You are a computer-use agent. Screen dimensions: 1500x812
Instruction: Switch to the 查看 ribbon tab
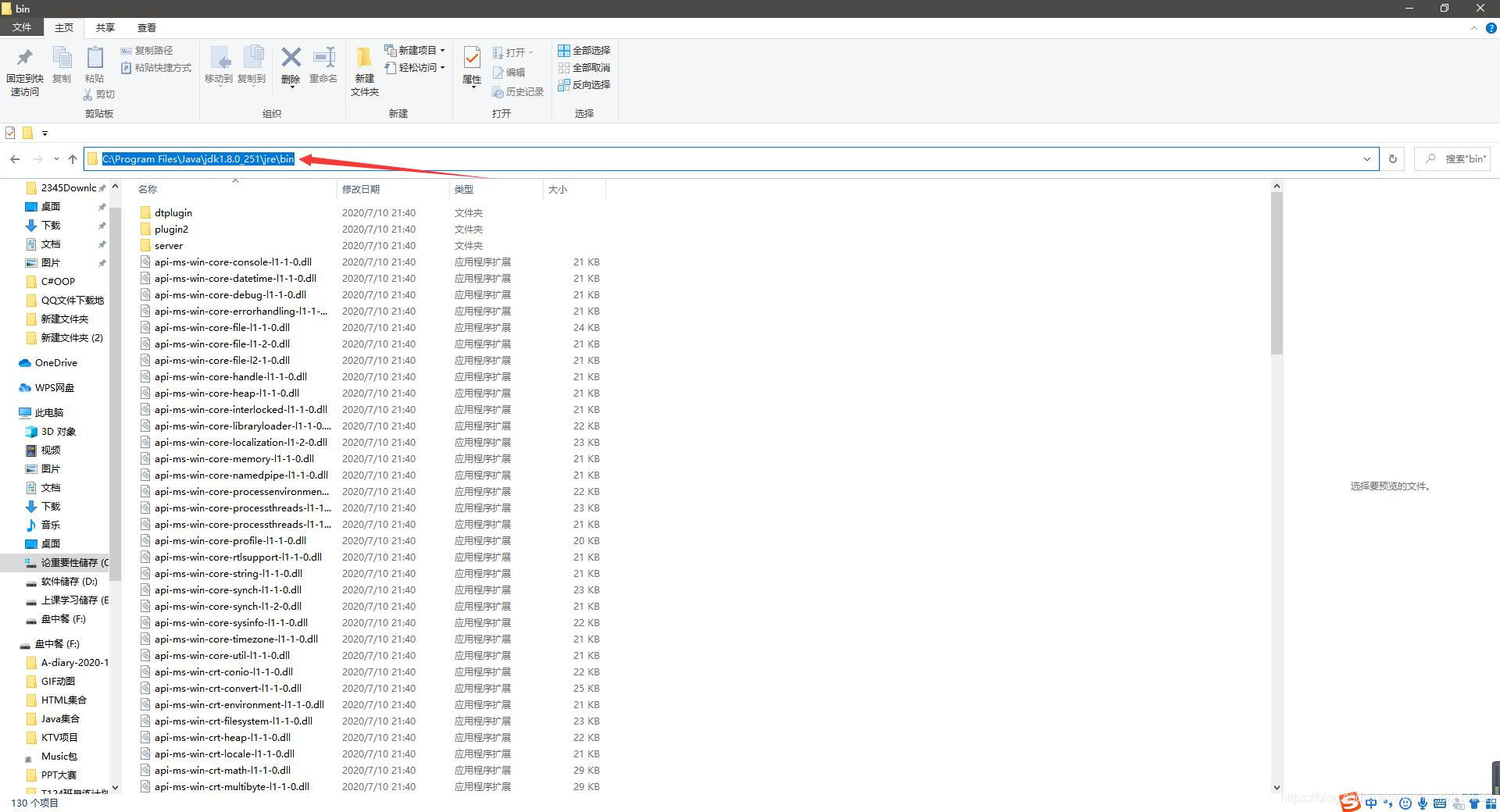click(x=146, y=27)
